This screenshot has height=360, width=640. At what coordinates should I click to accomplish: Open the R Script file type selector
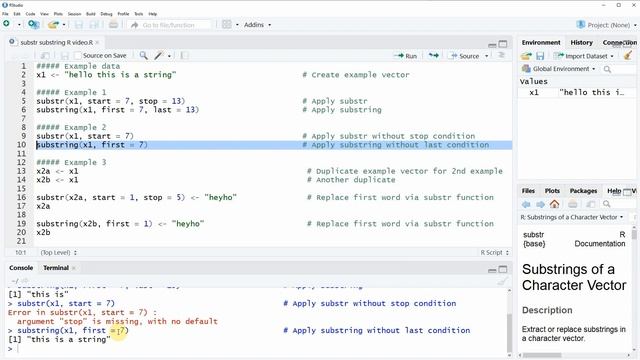point(494,253)
